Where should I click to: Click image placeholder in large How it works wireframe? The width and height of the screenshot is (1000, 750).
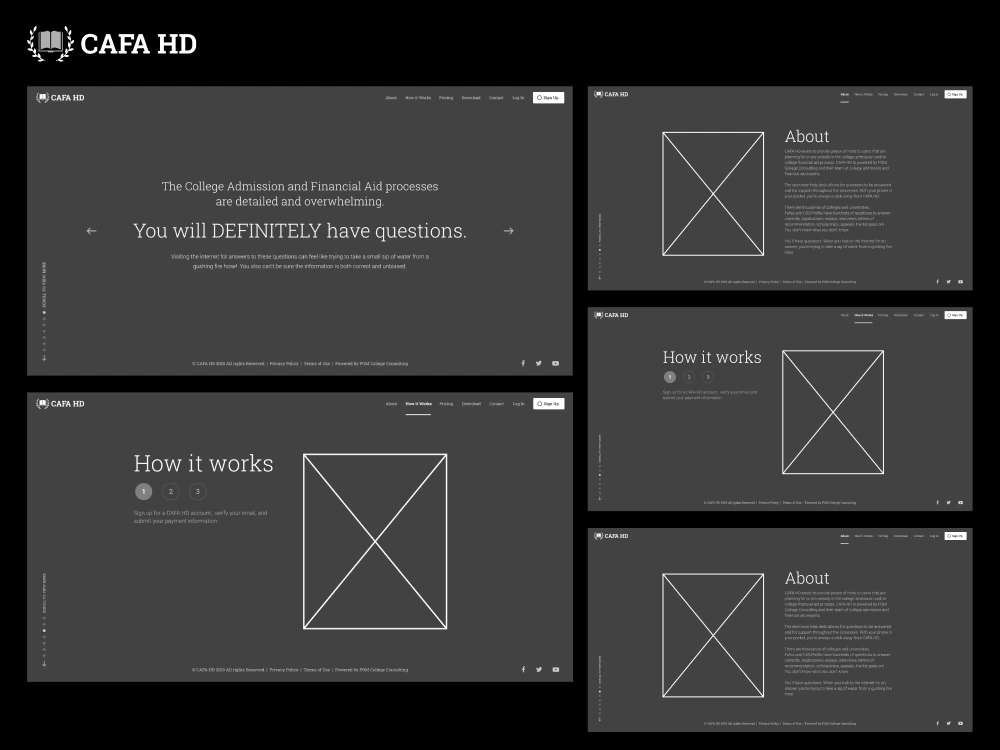coord(375,541)
